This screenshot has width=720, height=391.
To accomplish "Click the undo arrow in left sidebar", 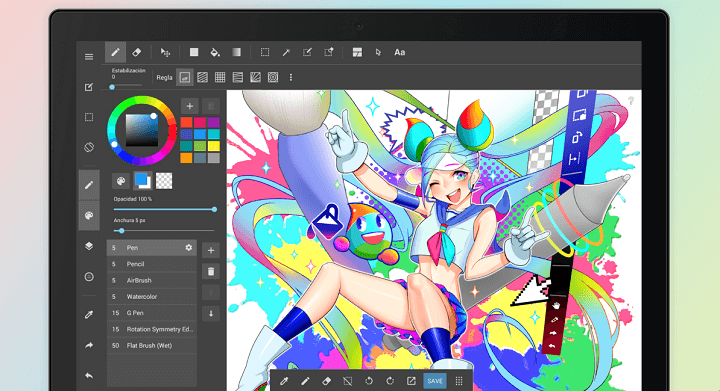I will (89, 375).
